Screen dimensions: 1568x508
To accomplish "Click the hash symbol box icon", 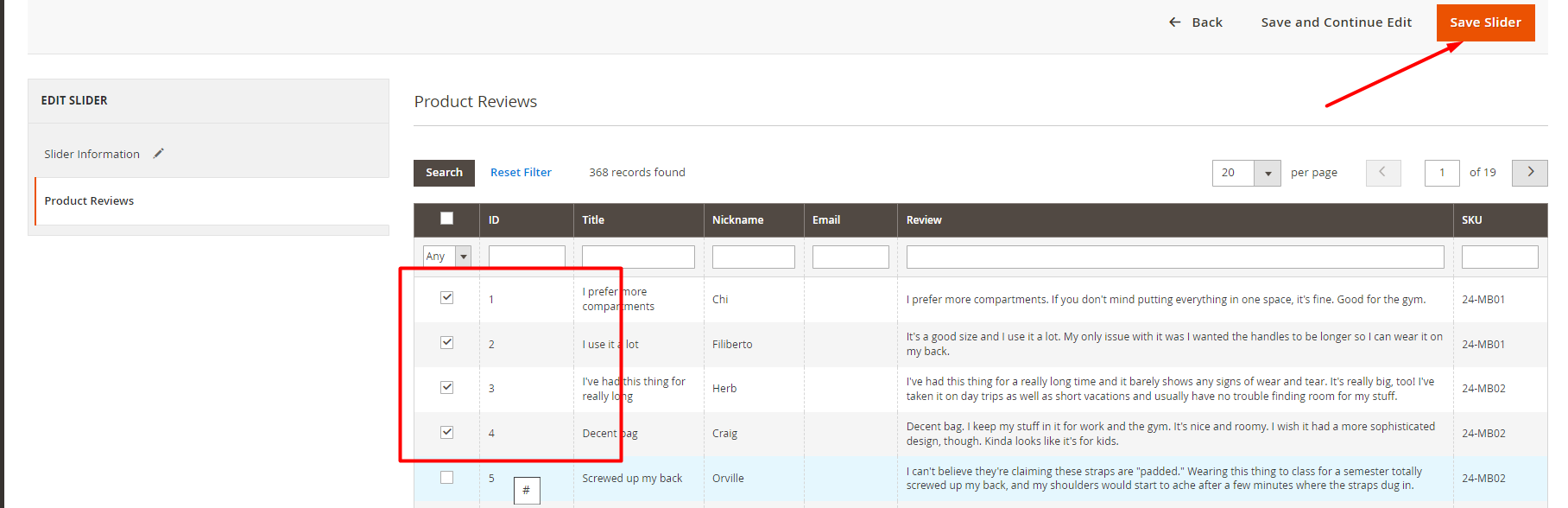I will (526, 490).
